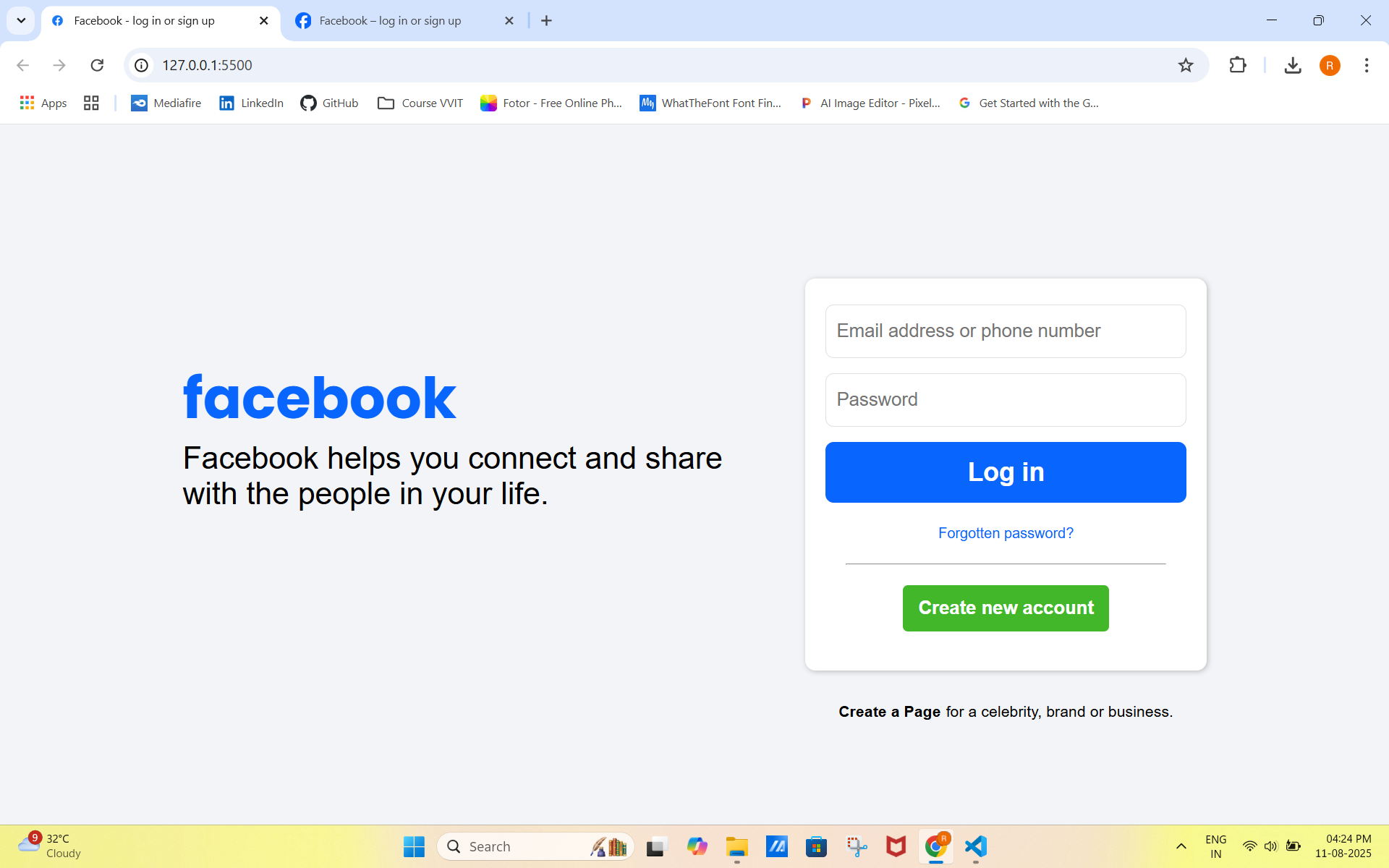Click the browser back arrow
Screen dimensions: 1389x868
tap(22, 65)
